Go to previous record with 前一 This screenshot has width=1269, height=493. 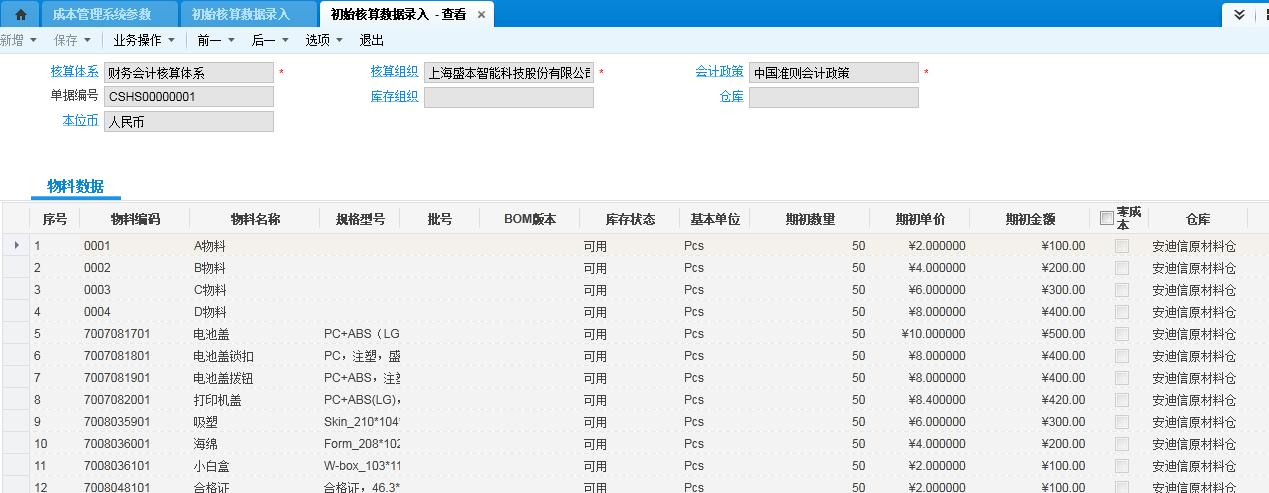209,40
